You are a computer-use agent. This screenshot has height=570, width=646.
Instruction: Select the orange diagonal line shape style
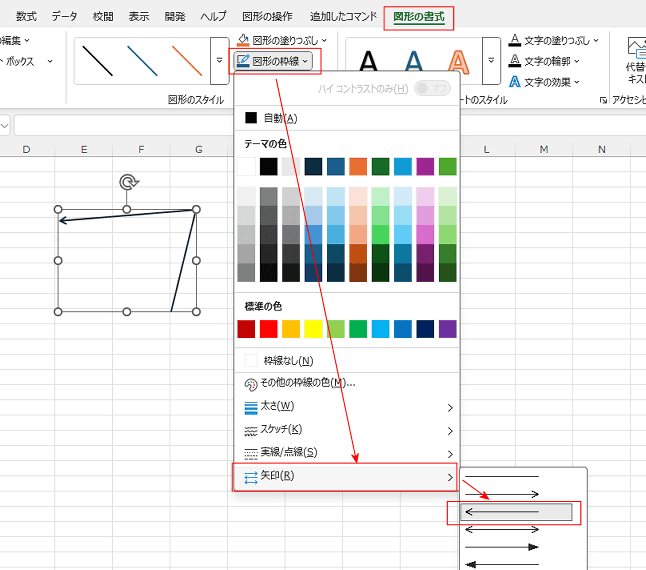pyautogui.click(x=186, y=62)
